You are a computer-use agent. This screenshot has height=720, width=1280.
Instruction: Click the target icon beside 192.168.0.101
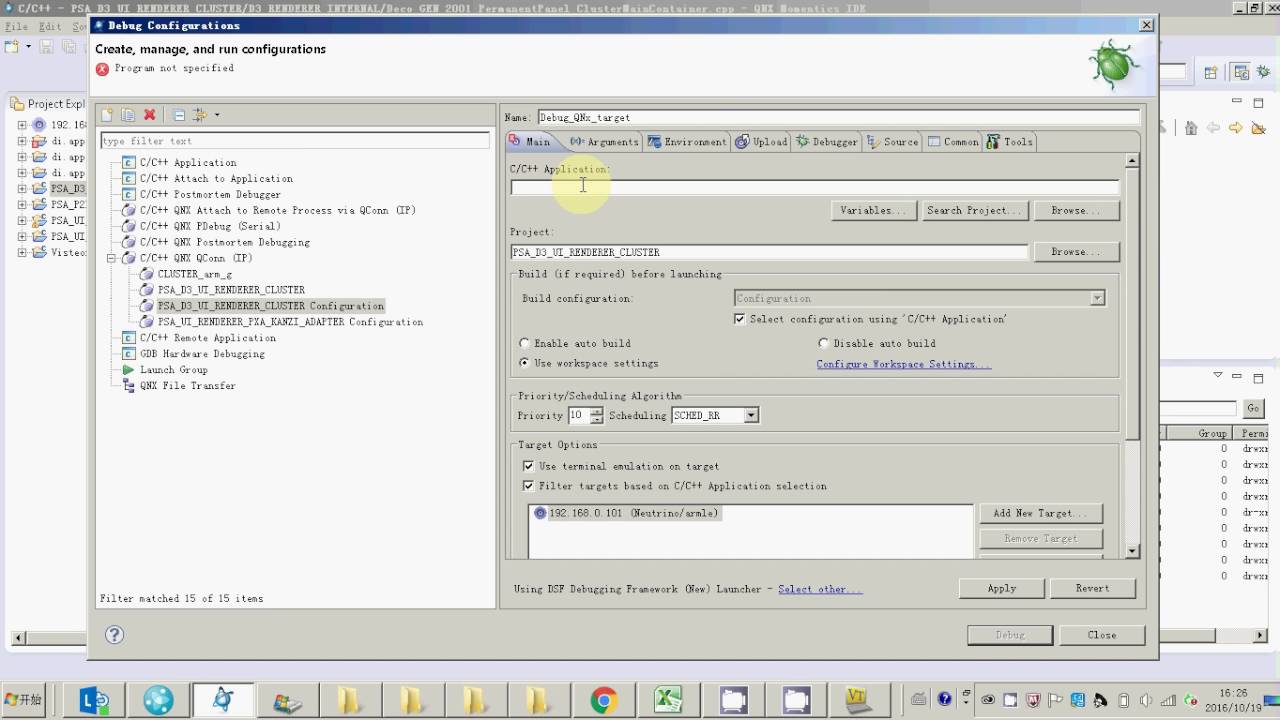540,513
